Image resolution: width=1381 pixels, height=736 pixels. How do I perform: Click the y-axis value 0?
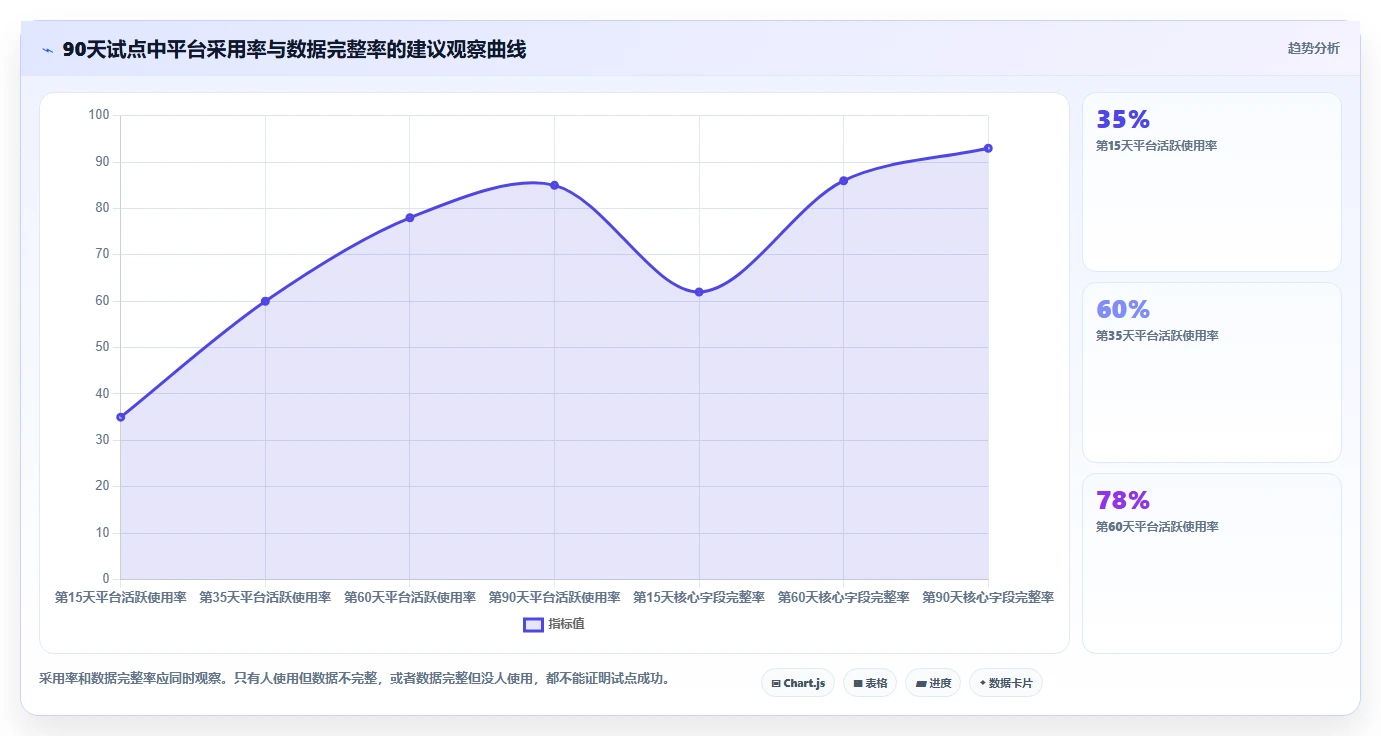106,579
